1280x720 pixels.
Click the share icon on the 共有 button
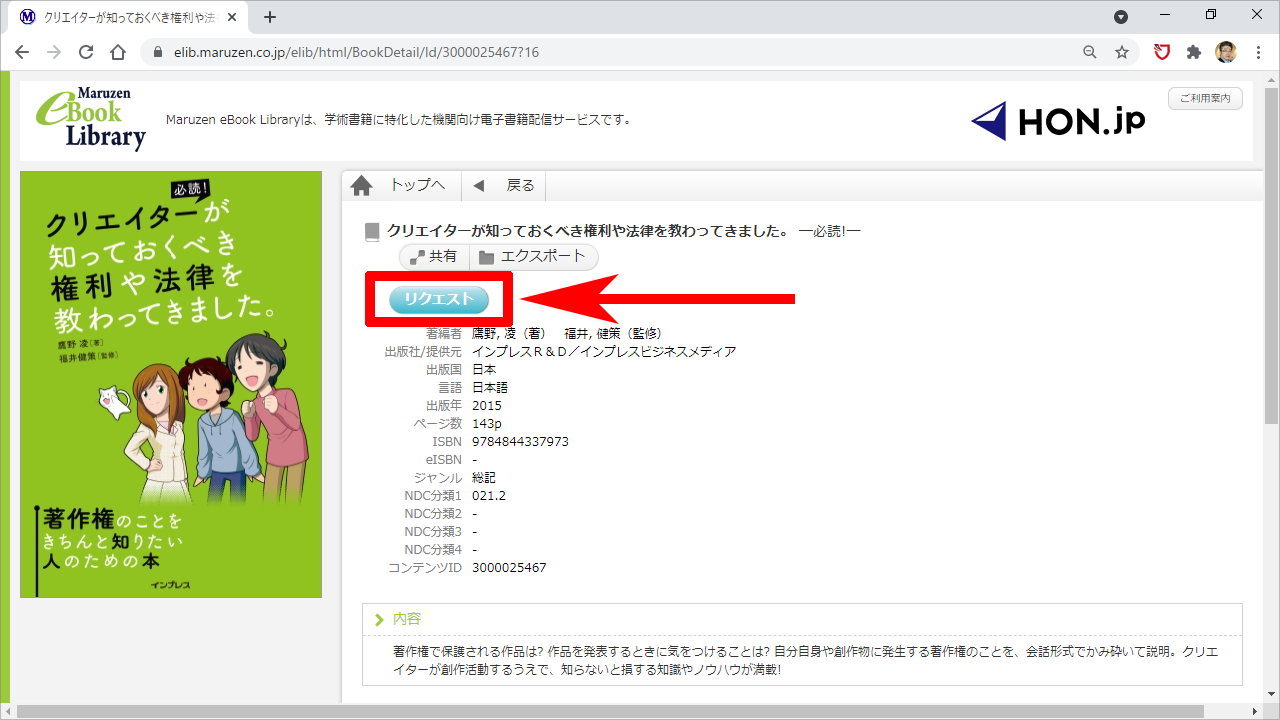(417, 257)
